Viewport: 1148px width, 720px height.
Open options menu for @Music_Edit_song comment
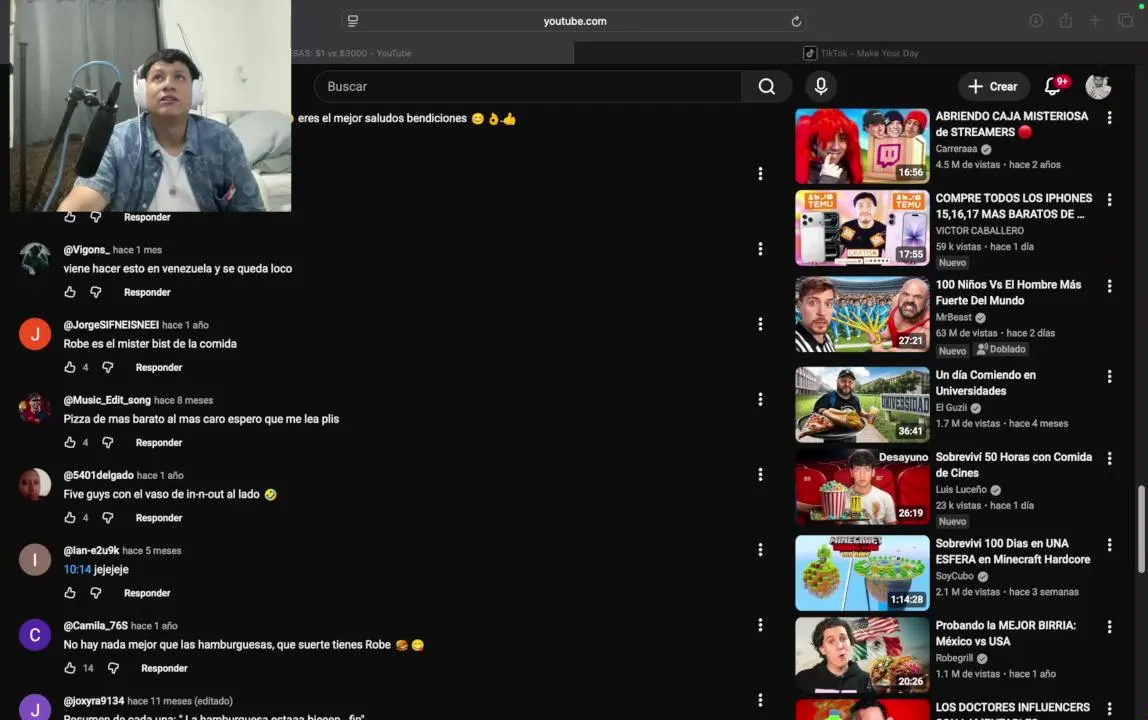pyautogui.click(x=760, y=399)
